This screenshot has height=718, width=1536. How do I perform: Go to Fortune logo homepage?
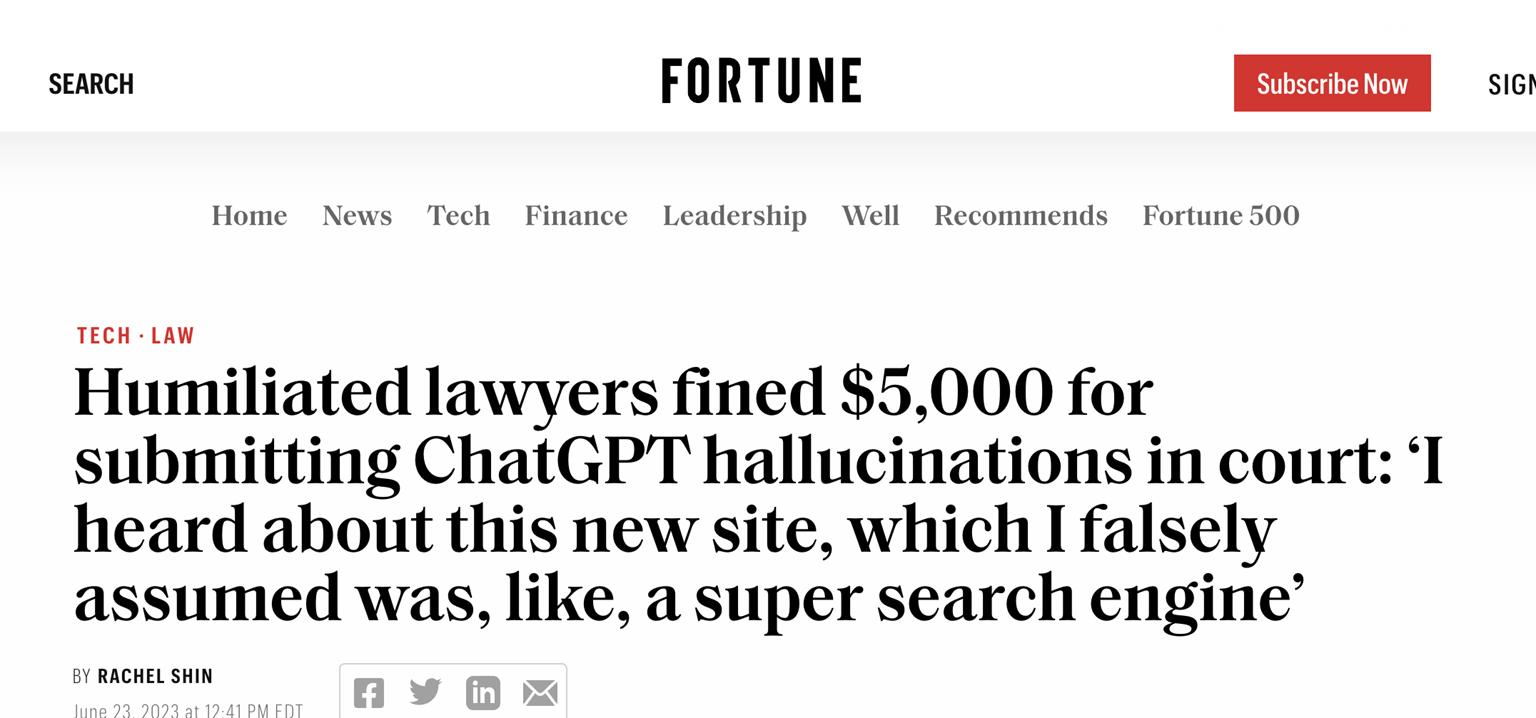click(761, 81)
